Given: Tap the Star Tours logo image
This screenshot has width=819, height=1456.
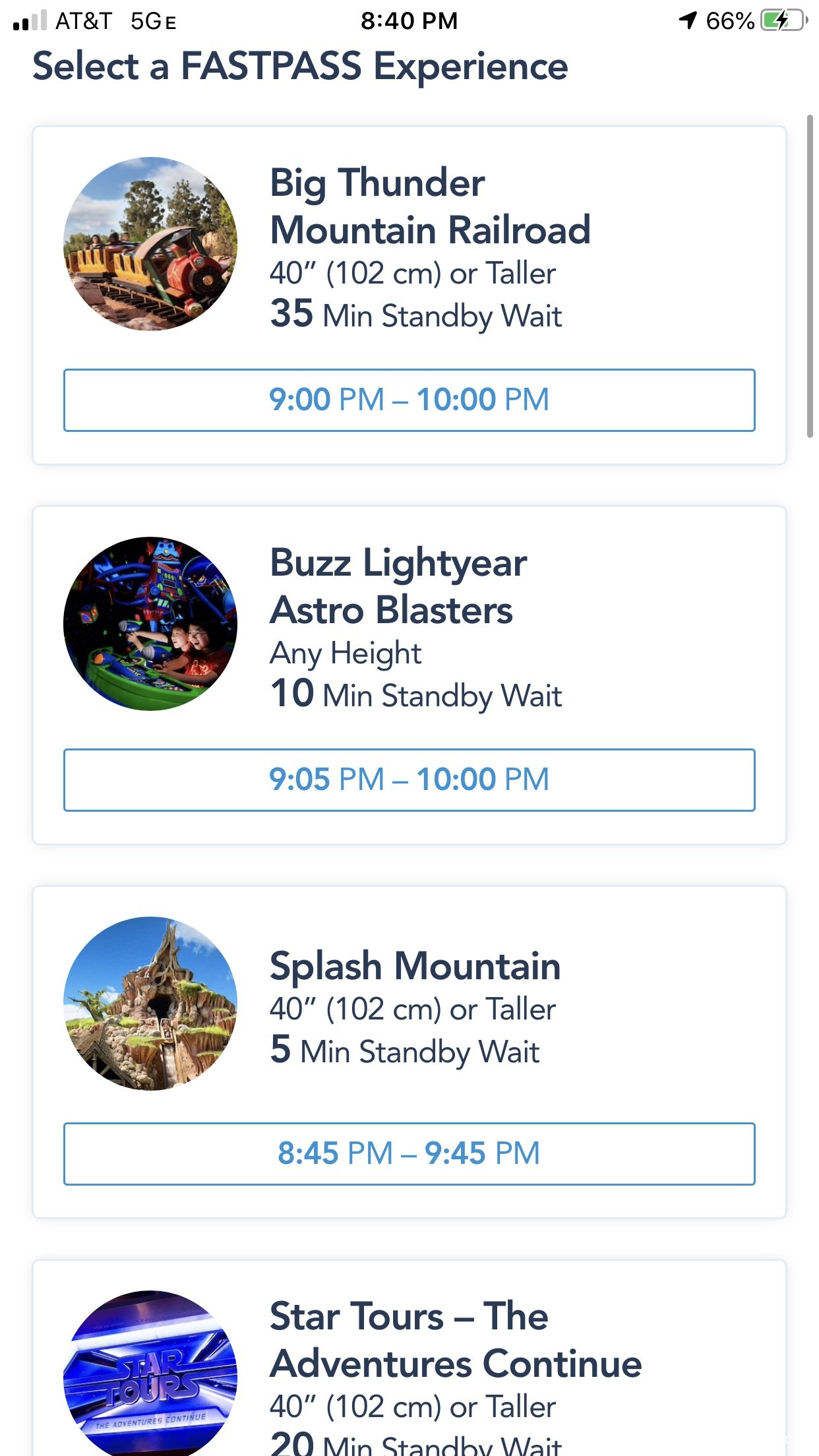Looking at the screenshot, I should coord(150,1374).
